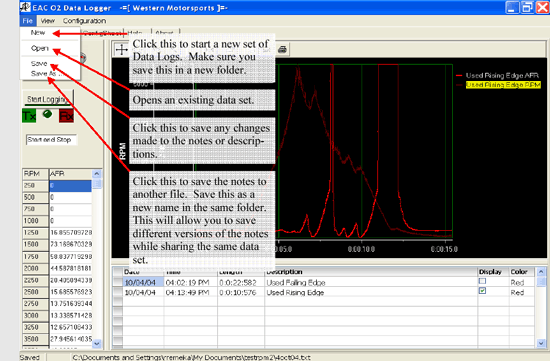The image size is (550, 361).
Task: Click the up arrow of RPM table scrollbar
Action: [x=97, y=174]
